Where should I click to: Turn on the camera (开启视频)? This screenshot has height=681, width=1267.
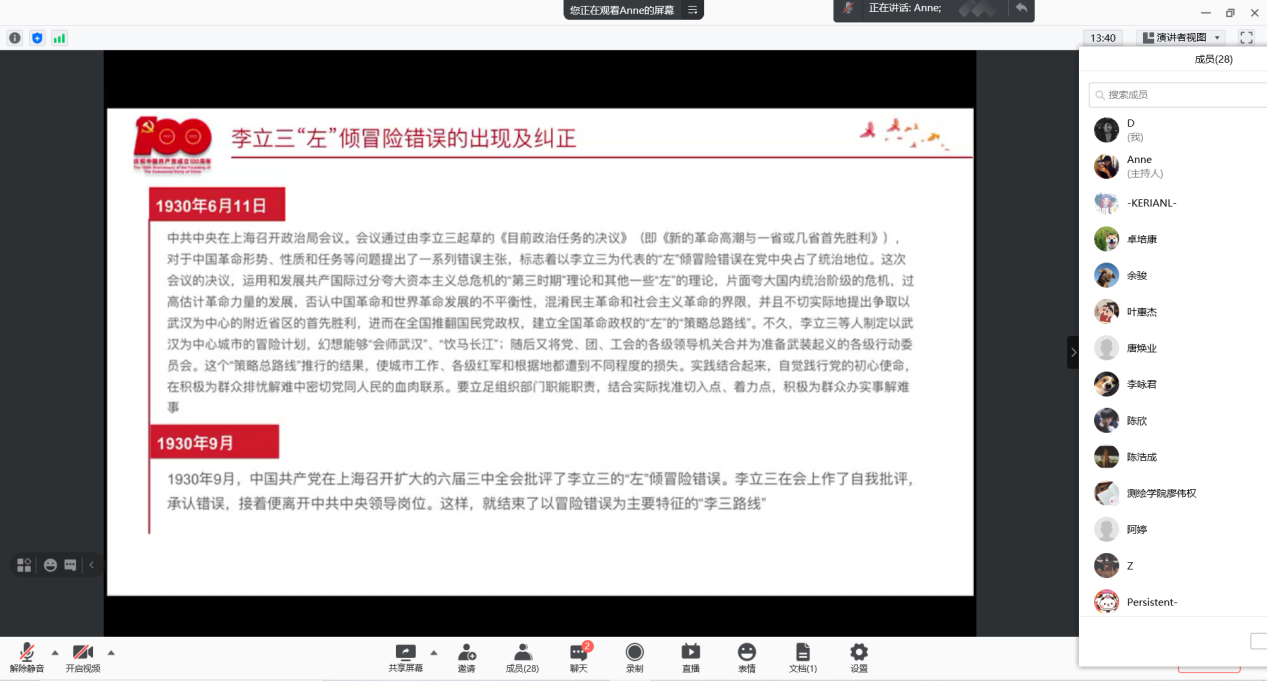pyautogui.click(x=83, y=653)
